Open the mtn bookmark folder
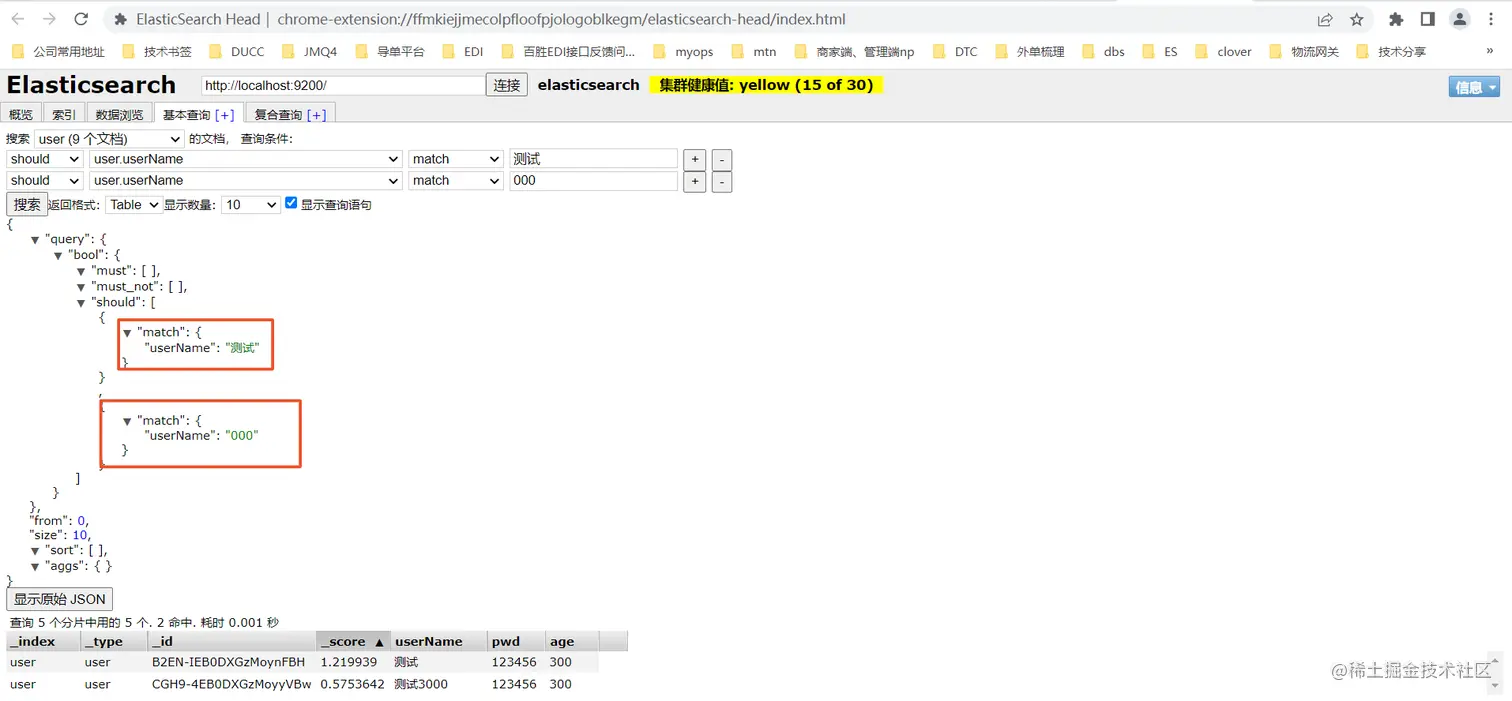The height and width of the screenshot is (701, 1512). 754,51
